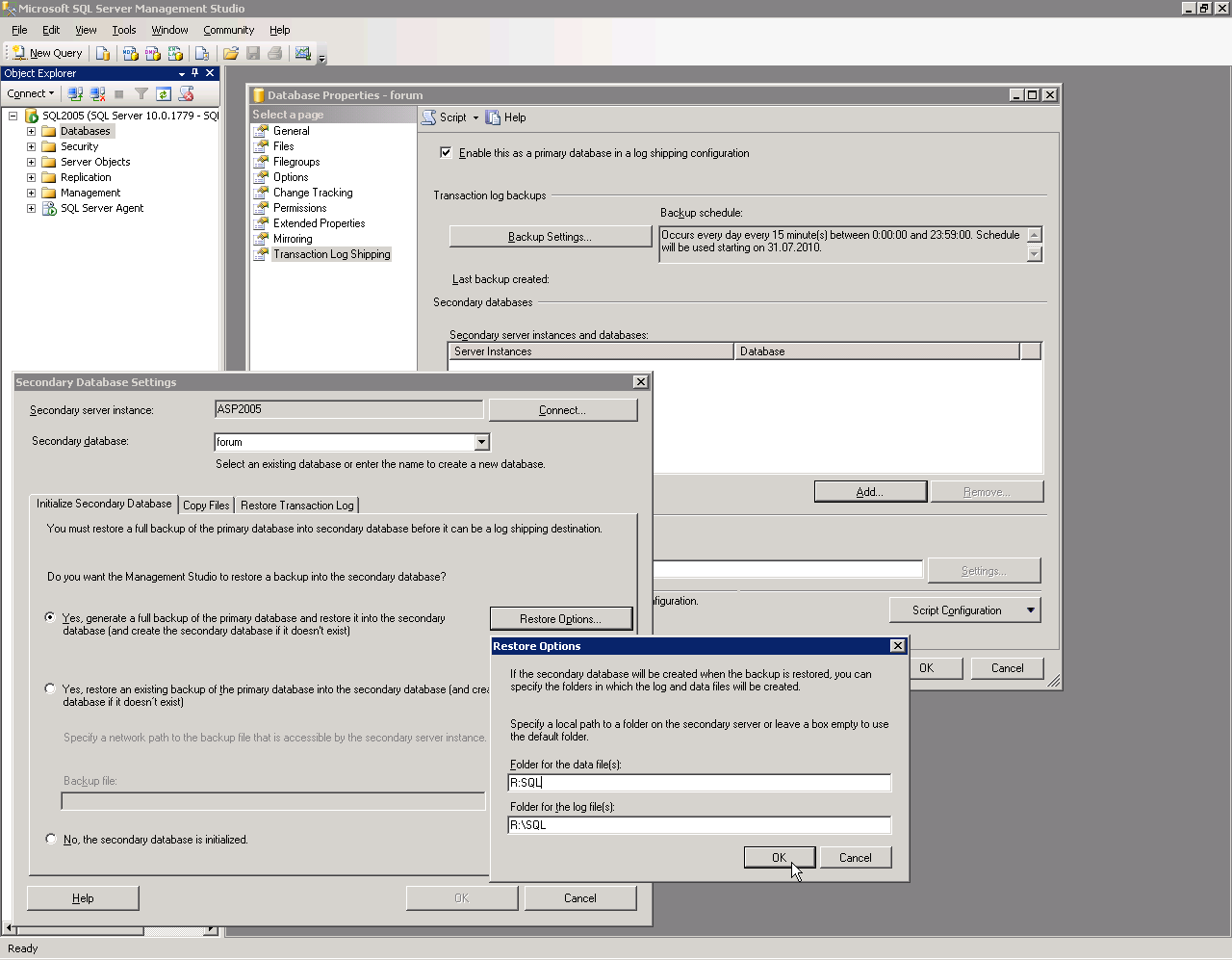This screenshot has height=960, width=1232.
Task: Select the Extended Properties page
Action: (319, 223)
